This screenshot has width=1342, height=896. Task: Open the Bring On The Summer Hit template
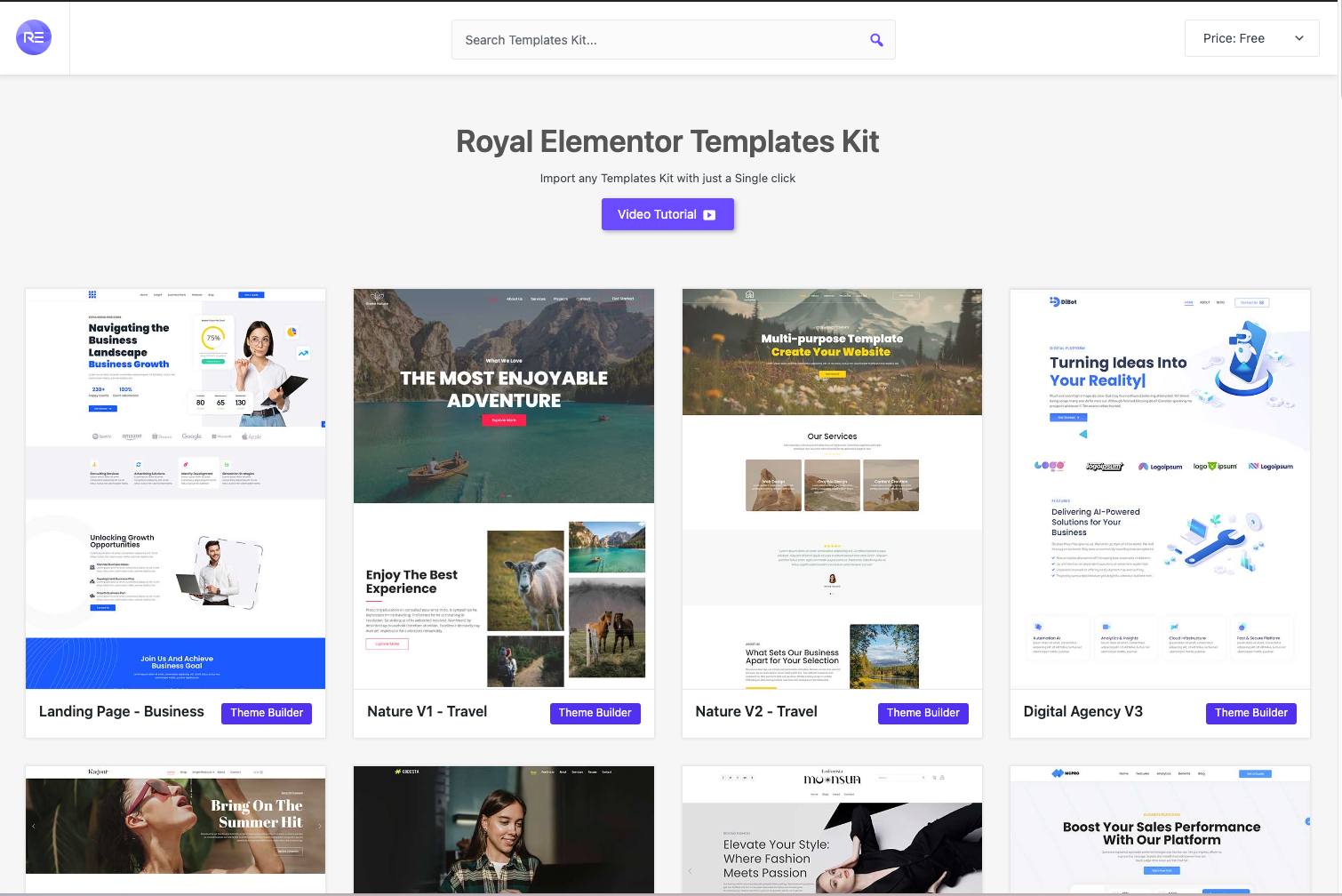175,829
